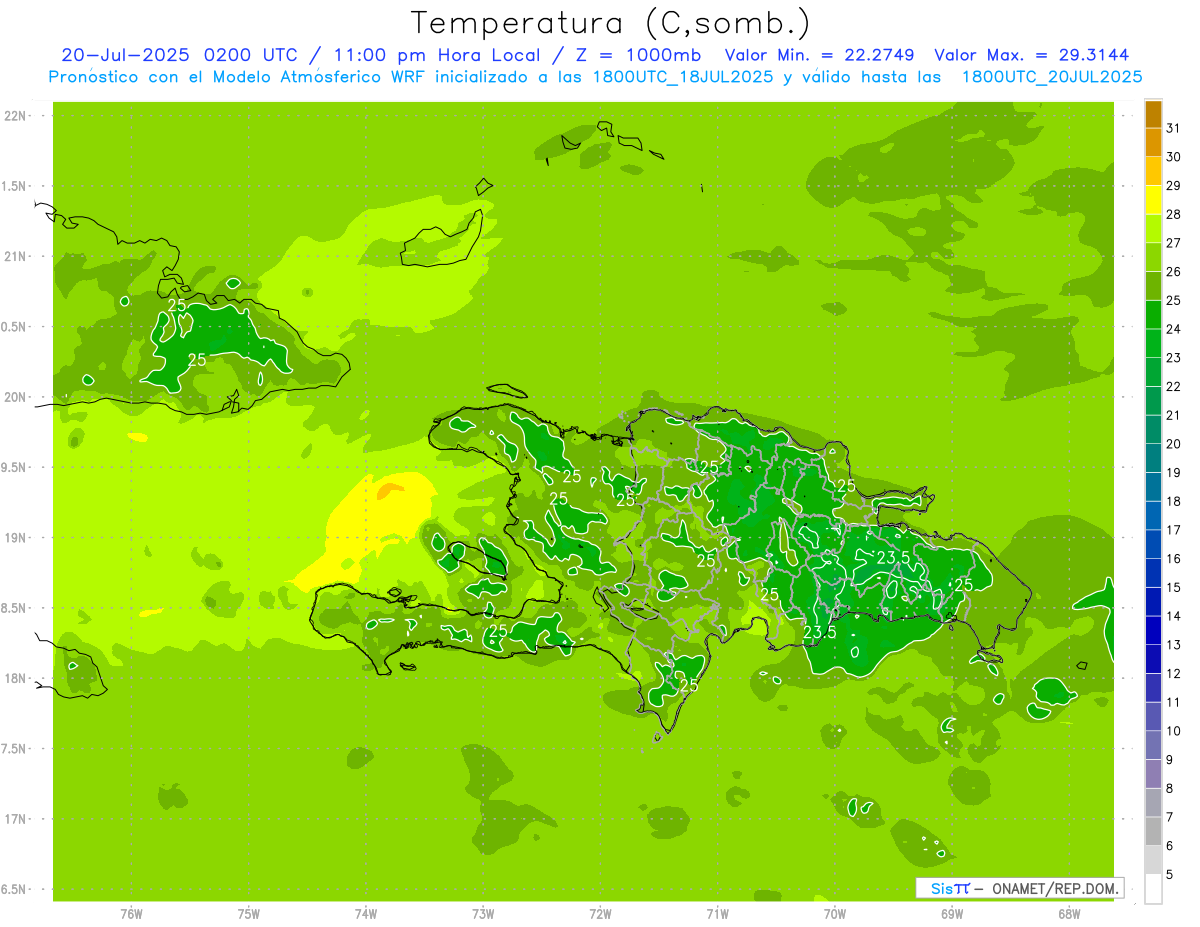
Task: Click the legend value 27
Action: 1174,243
